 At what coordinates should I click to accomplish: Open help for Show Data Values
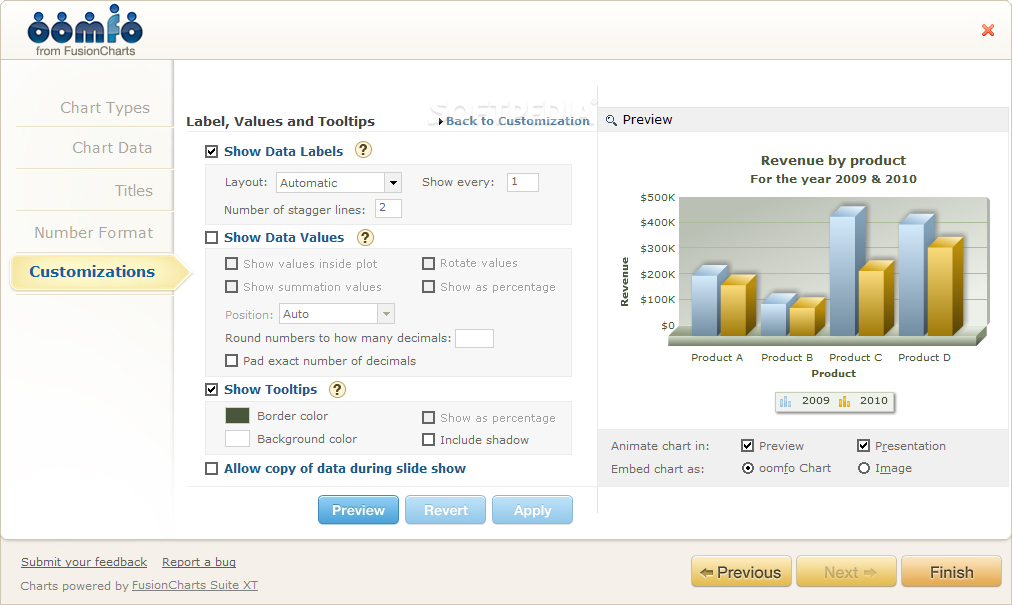[x=365, y=237]
